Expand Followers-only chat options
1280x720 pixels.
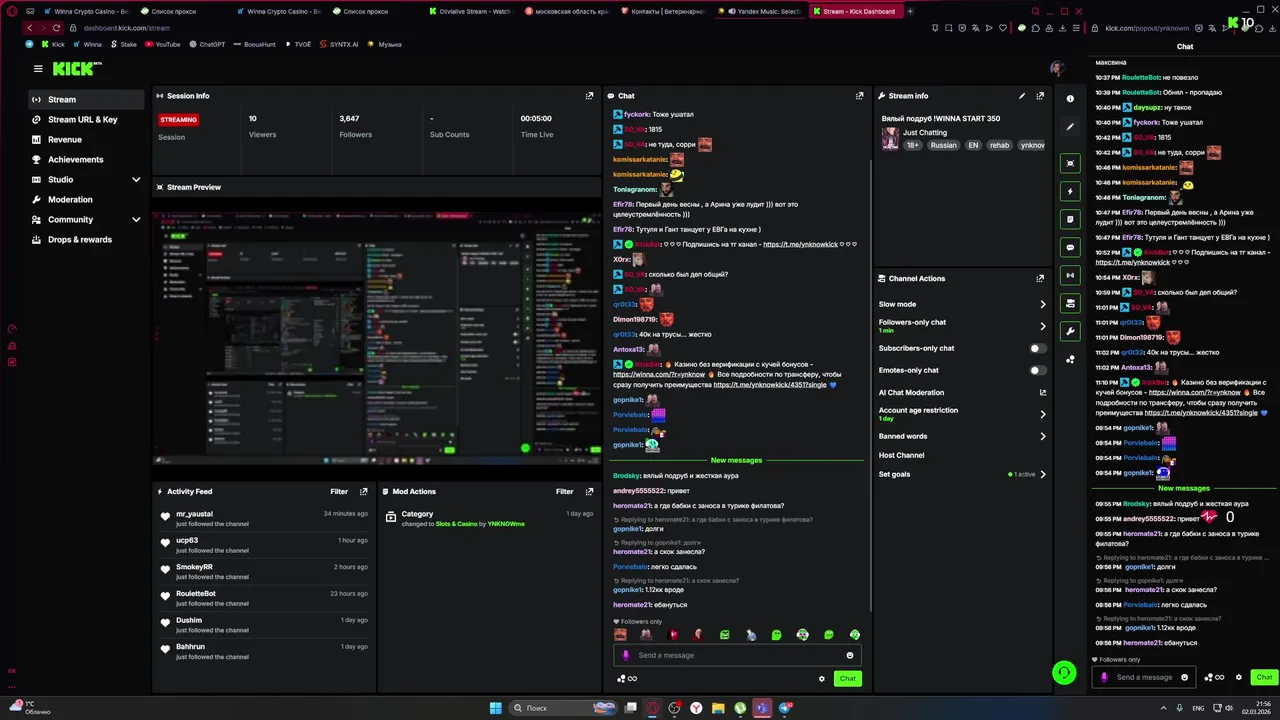pyautogui.click(x=1043, y=326)
